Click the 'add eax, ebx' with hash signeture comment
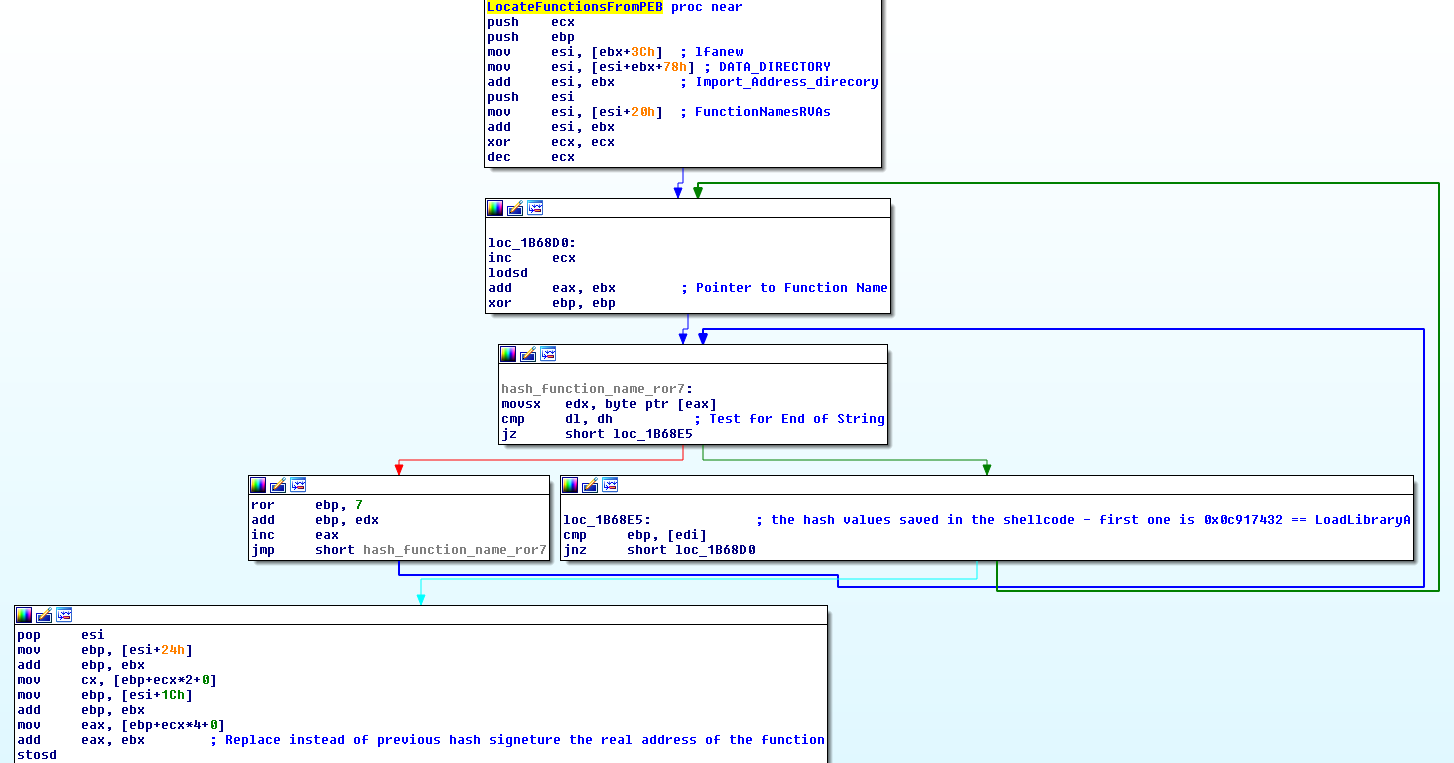 (x=81, y=740)
